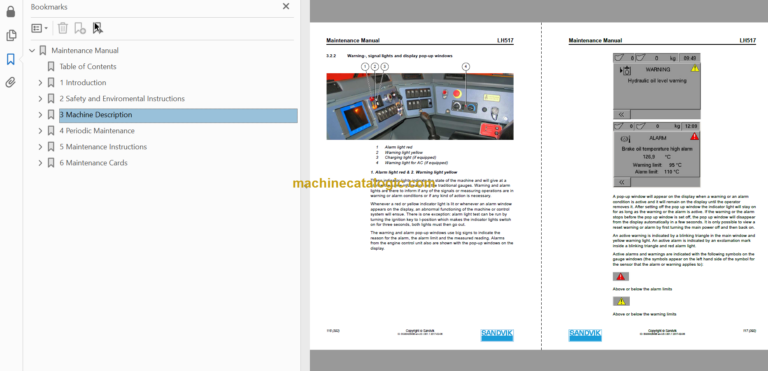
Task: Click the 'Warning light yellow' legend line
Action: (403, 152)
